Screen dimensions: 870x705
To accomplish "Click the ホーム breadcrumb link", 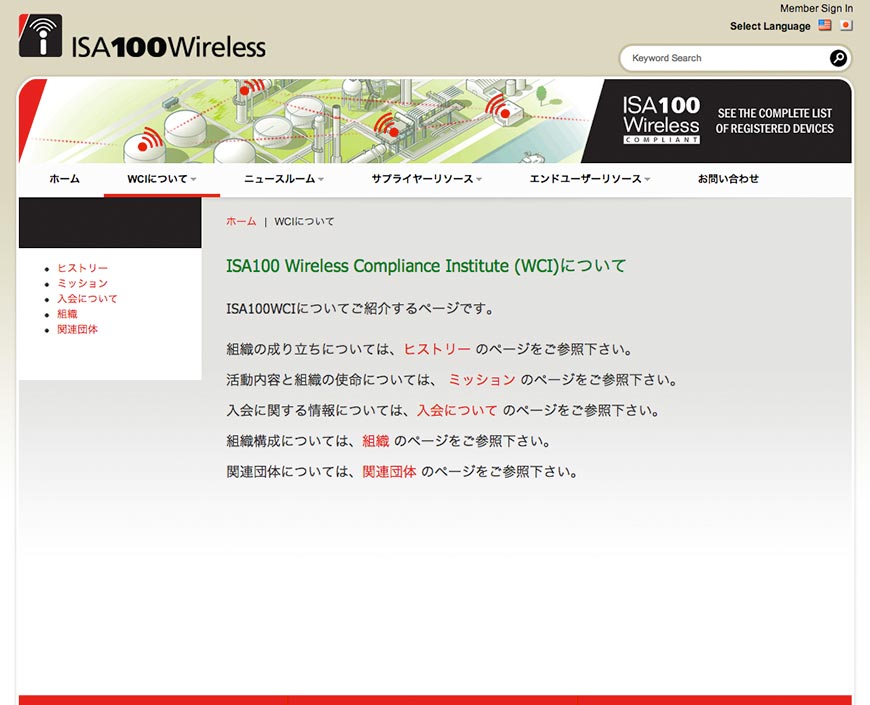I will 241,221.
